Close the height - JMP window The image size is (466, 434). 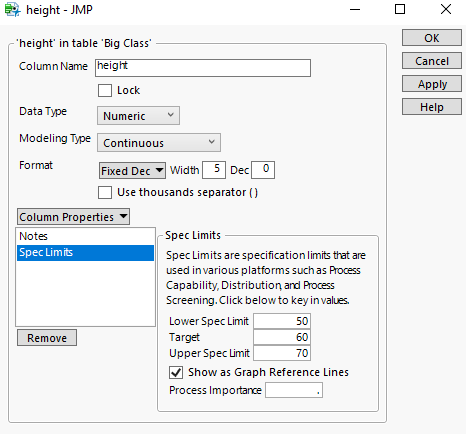[x=446, y=9]
